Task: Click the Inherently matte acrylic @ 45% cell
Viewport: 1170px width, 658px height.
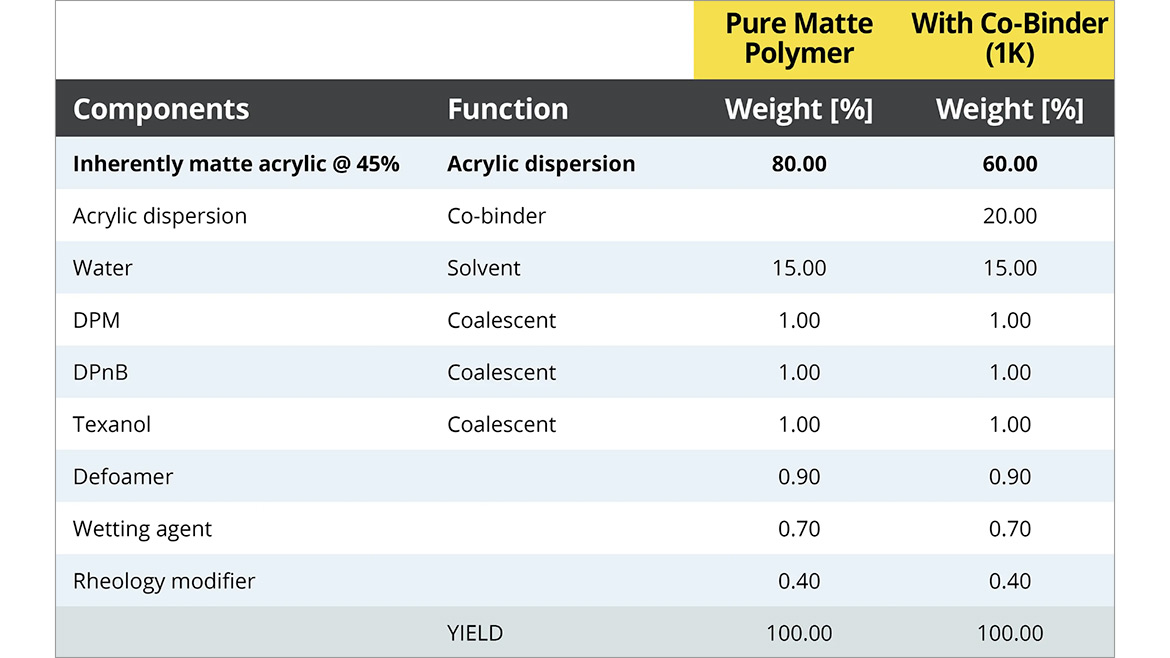Action: click(x=236, y=164)
